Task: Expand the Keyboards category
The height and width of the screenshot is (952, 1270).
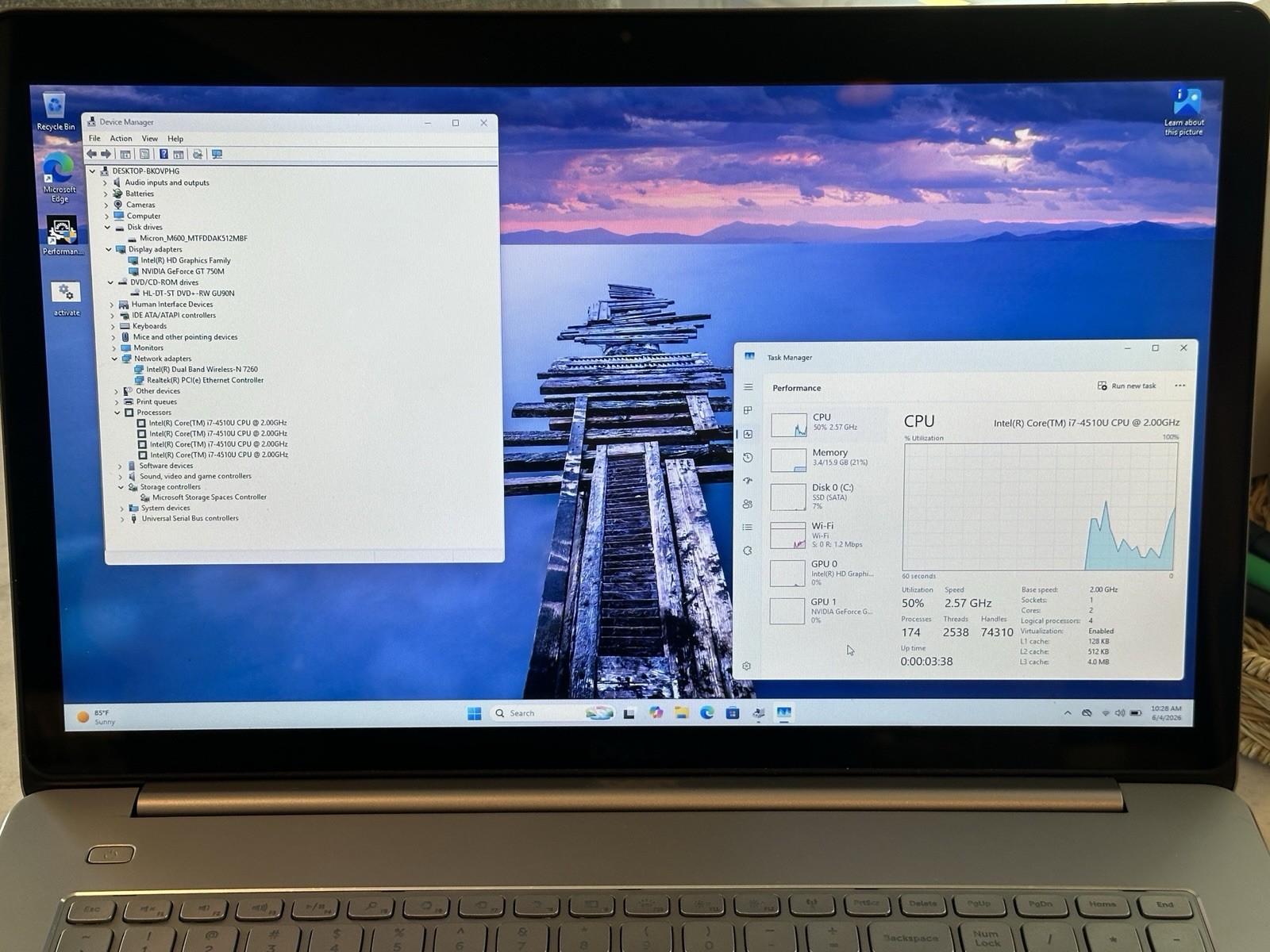Action: coord(113,326)
